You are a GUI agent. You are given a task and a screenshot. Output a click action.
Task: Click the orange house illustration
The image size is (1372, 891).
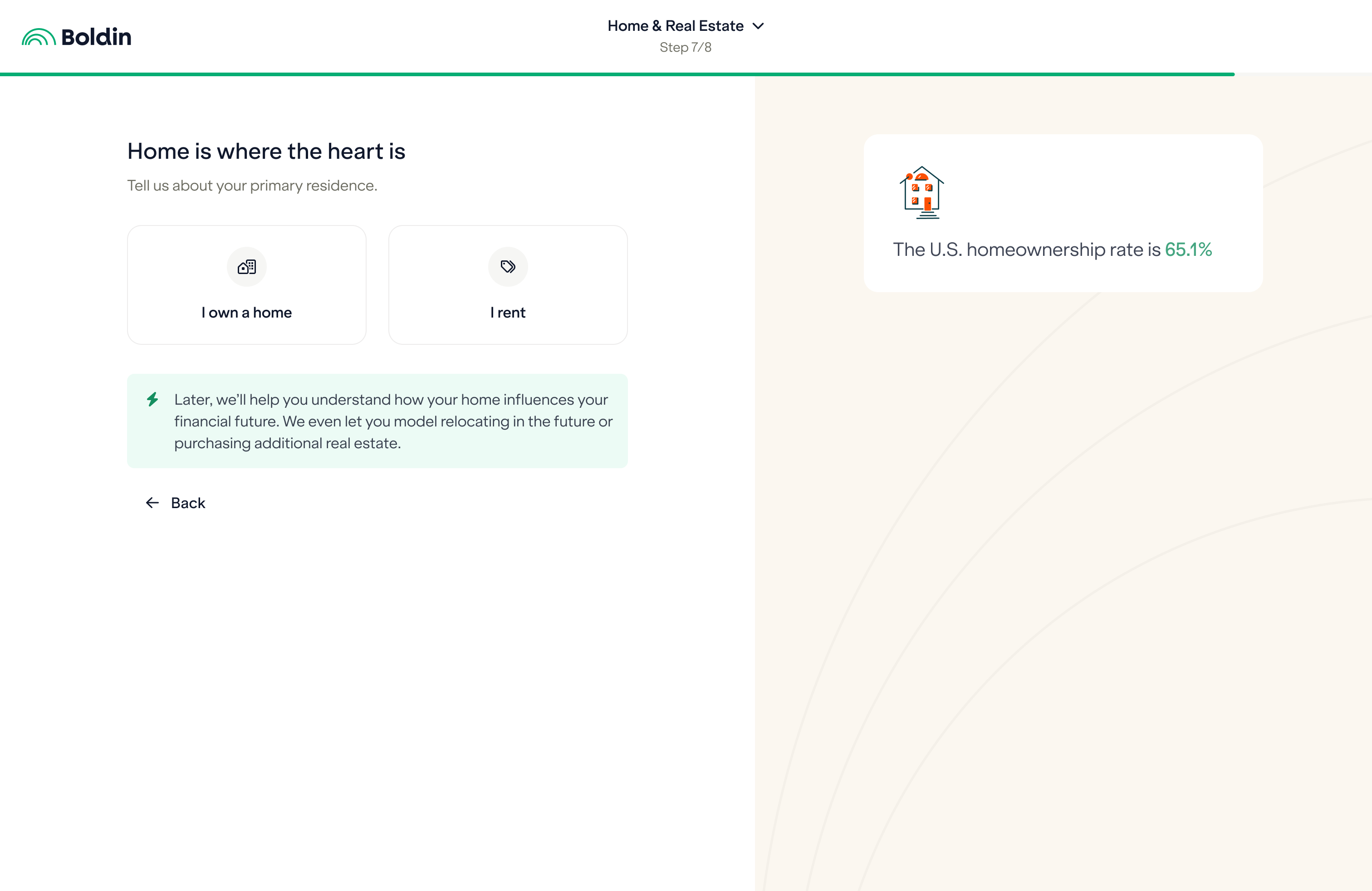pyautogui.click(x=922, y=192)
